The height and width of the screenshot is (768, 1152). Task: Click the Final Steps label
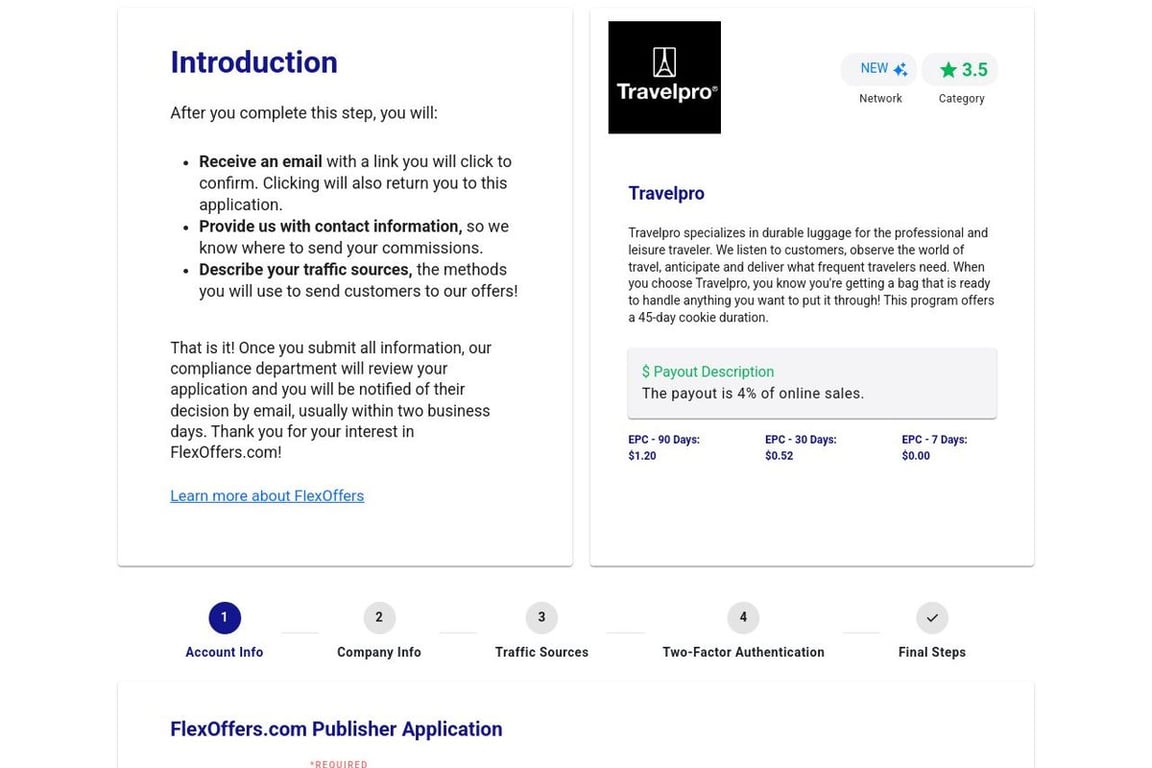[932, 652]
